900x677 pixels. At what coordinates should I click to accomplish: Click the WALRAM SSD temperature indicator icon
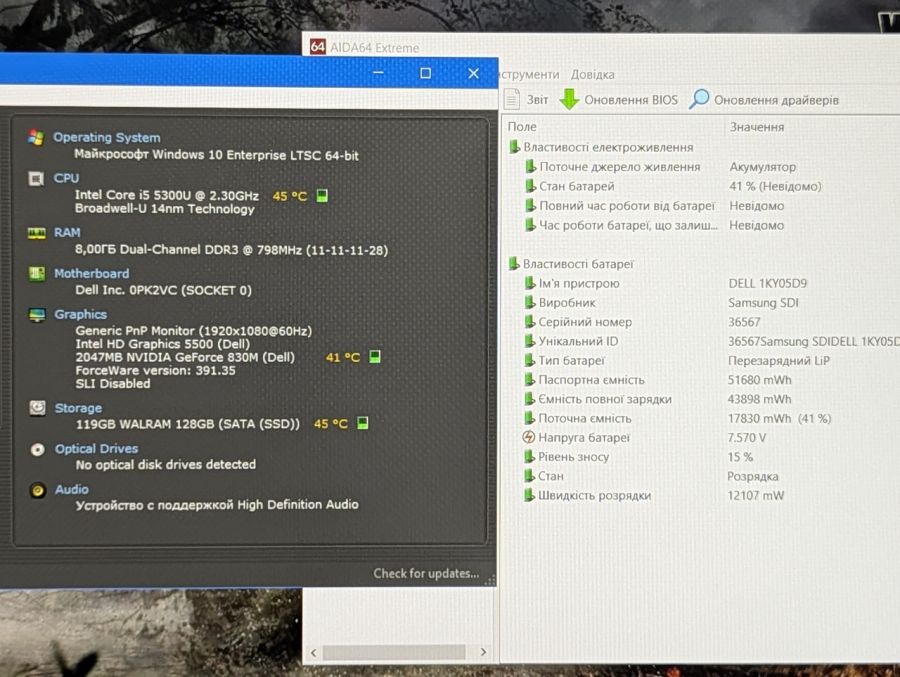[363, 423]
